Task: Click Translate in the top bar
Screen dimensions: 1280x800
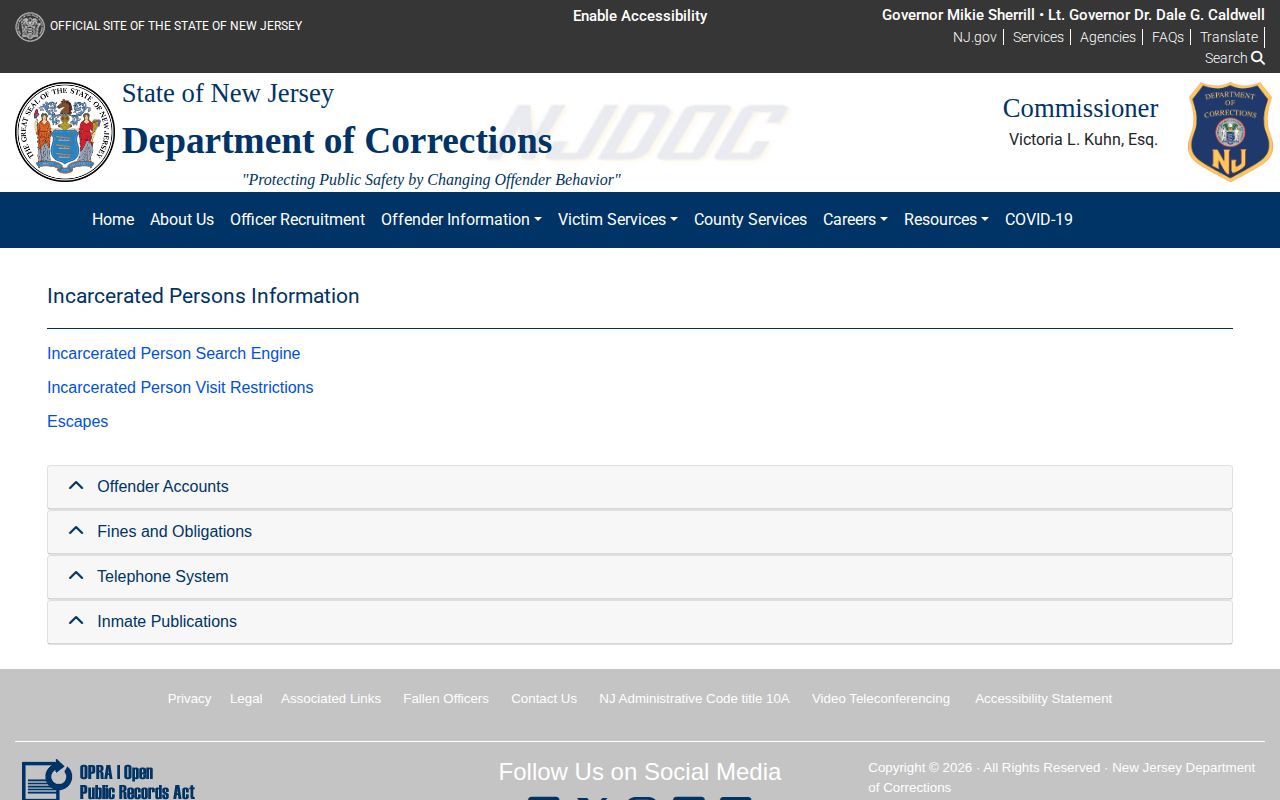Action: click(1229, 37)
